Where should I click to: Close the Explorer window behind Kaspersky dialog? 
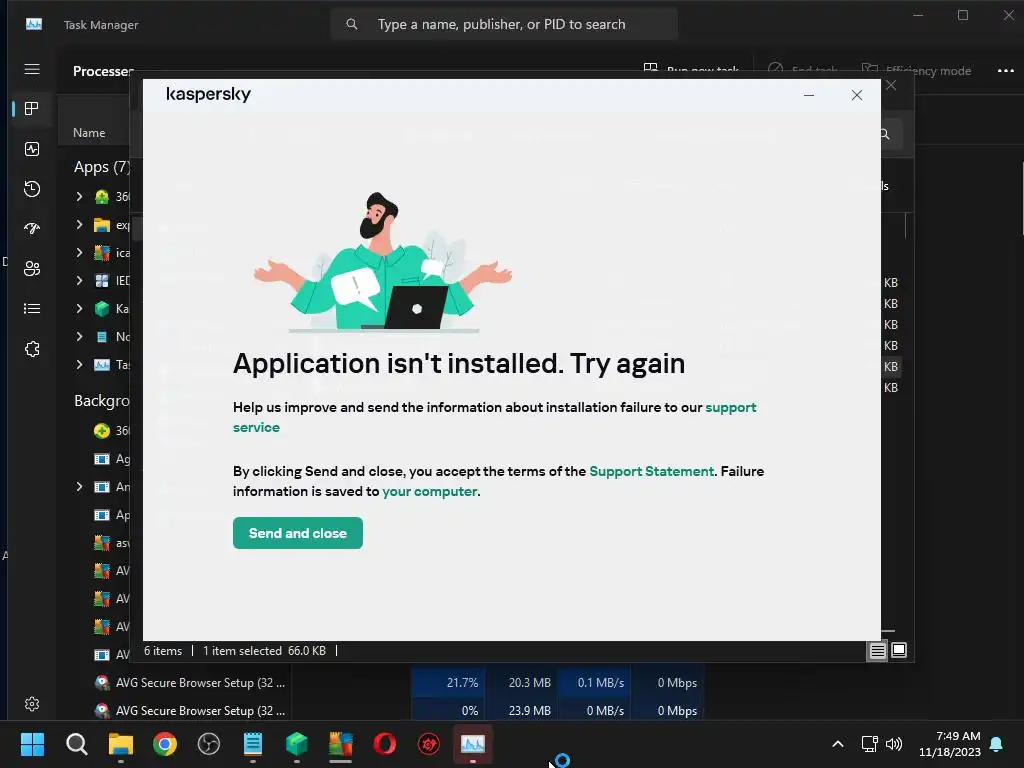pyautogui.click(x=891, y=86)
